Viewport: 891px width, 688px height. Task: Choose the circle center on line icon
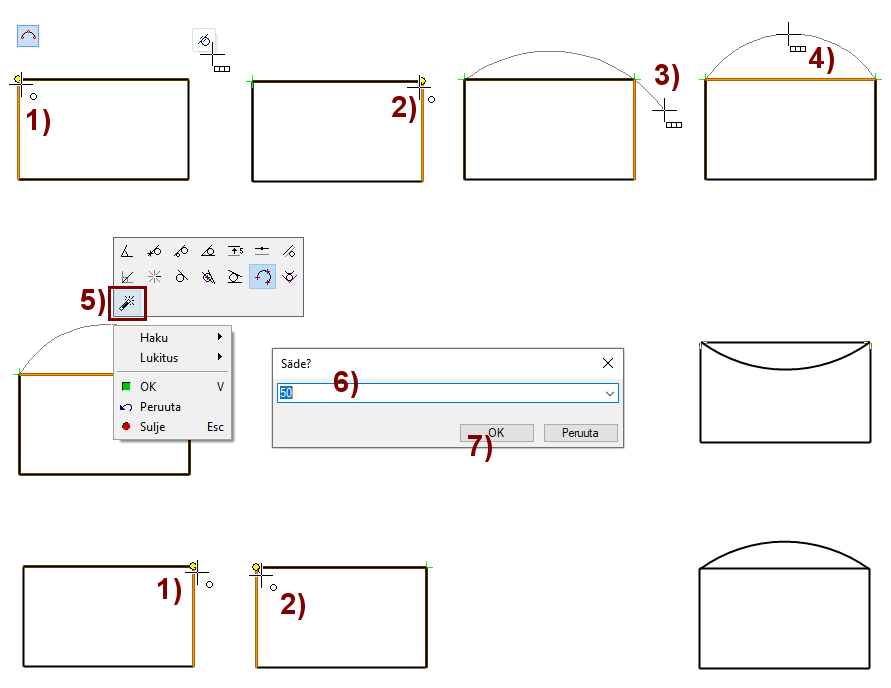pyautogui.click(x=208, y=277)
